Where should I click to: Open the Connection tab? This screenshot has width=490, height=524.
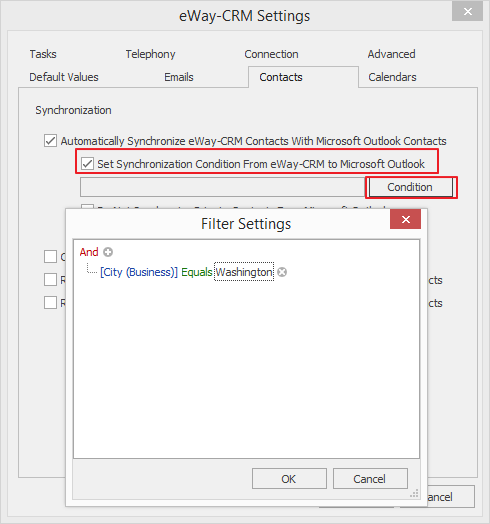click(x=271, y=54)
